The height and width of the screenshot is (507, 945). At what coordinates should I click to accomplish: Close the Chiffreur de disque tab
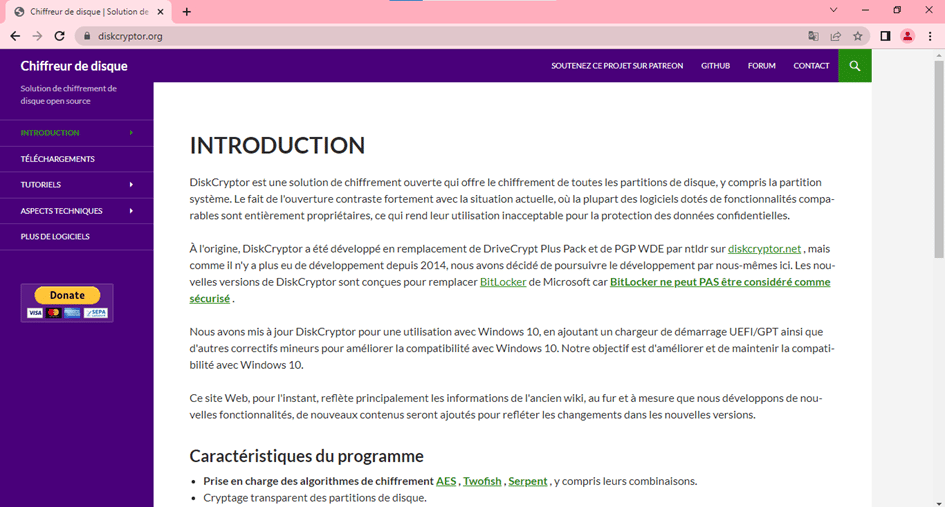point(160,11)
